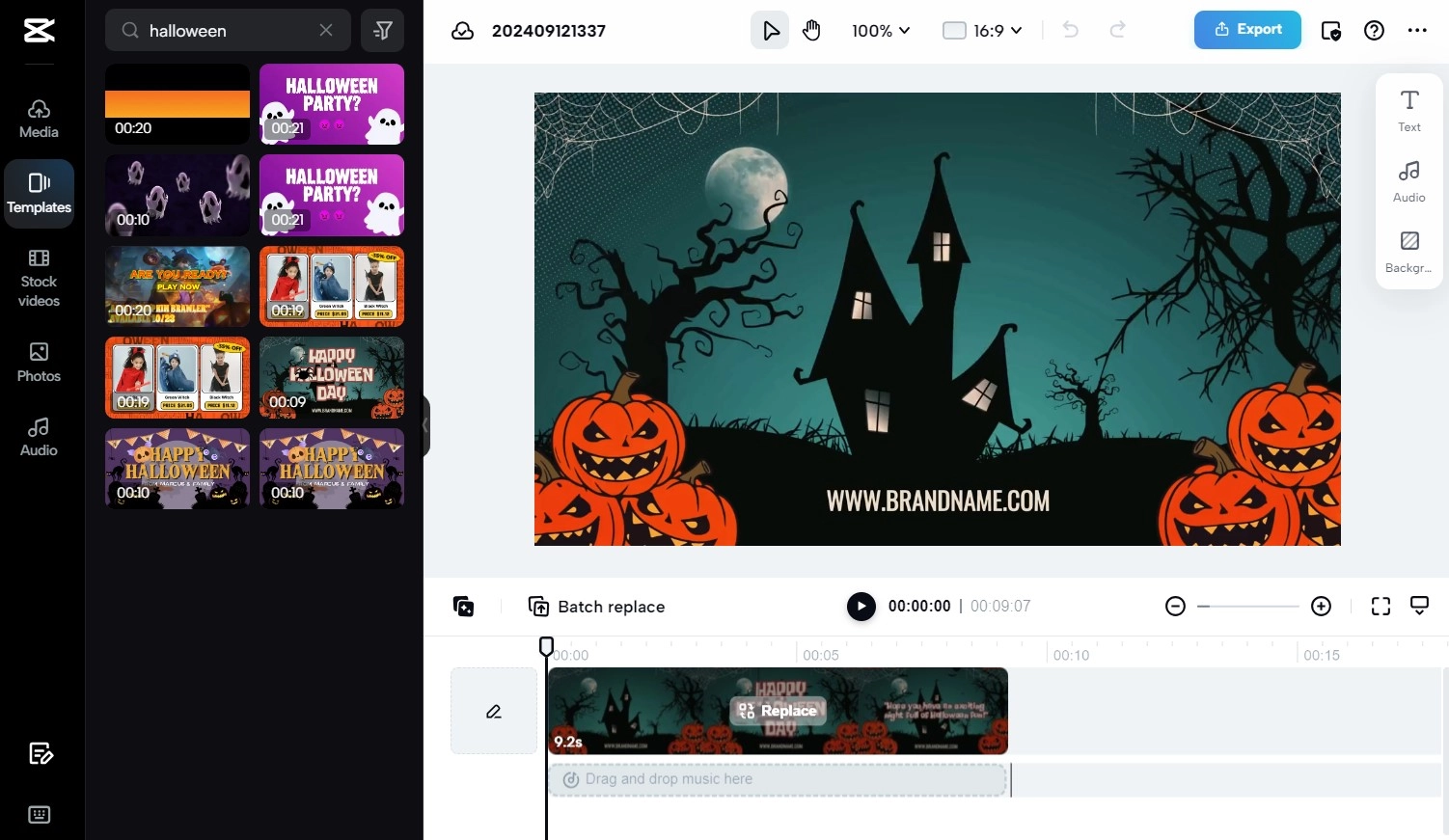Viewport: 1449px width, 840px height.
Task: Open the layout settings icon beside Export
Action: pyautogui.click(x=1330, y=31)
